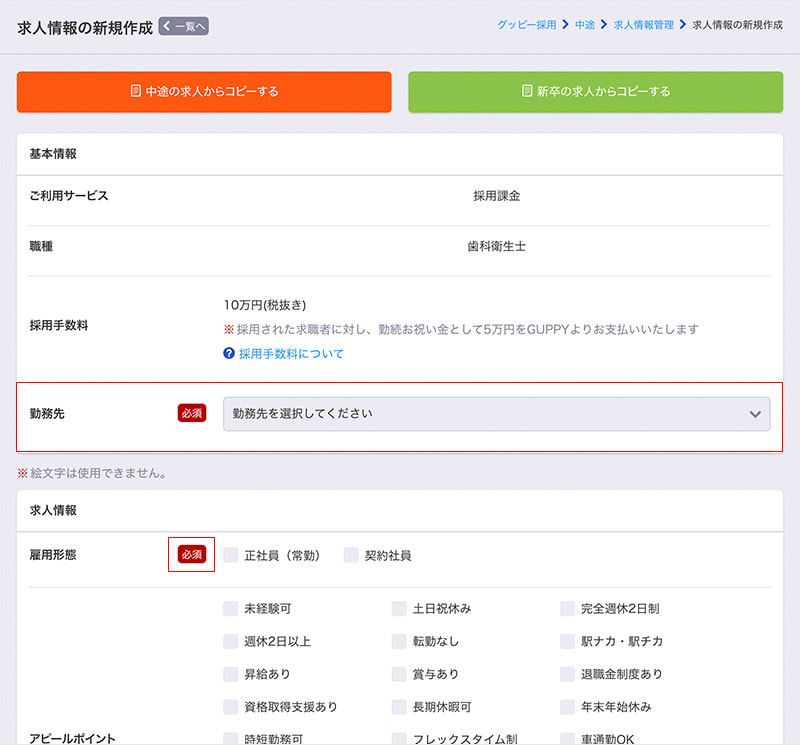Check 契約社員 employment type
This screenshot has height=745, width=800.
pyautogui.click(x=351, y=555)
